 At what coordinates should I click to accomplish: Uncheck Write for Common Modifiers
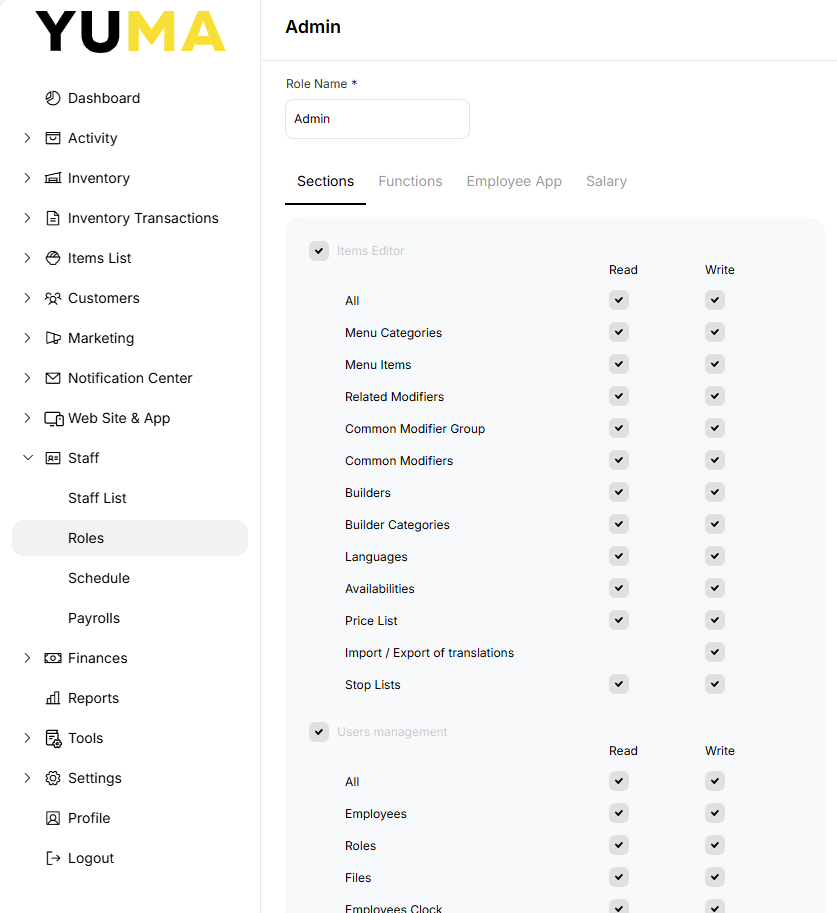pyautogui.click(x=715, y=461)
